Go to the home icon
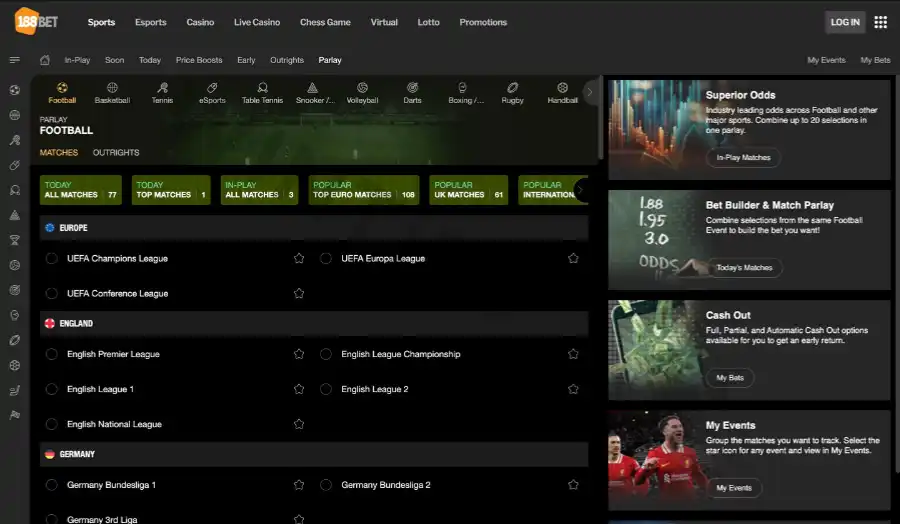Screen dimensions: 900x524 click(45, 60)
